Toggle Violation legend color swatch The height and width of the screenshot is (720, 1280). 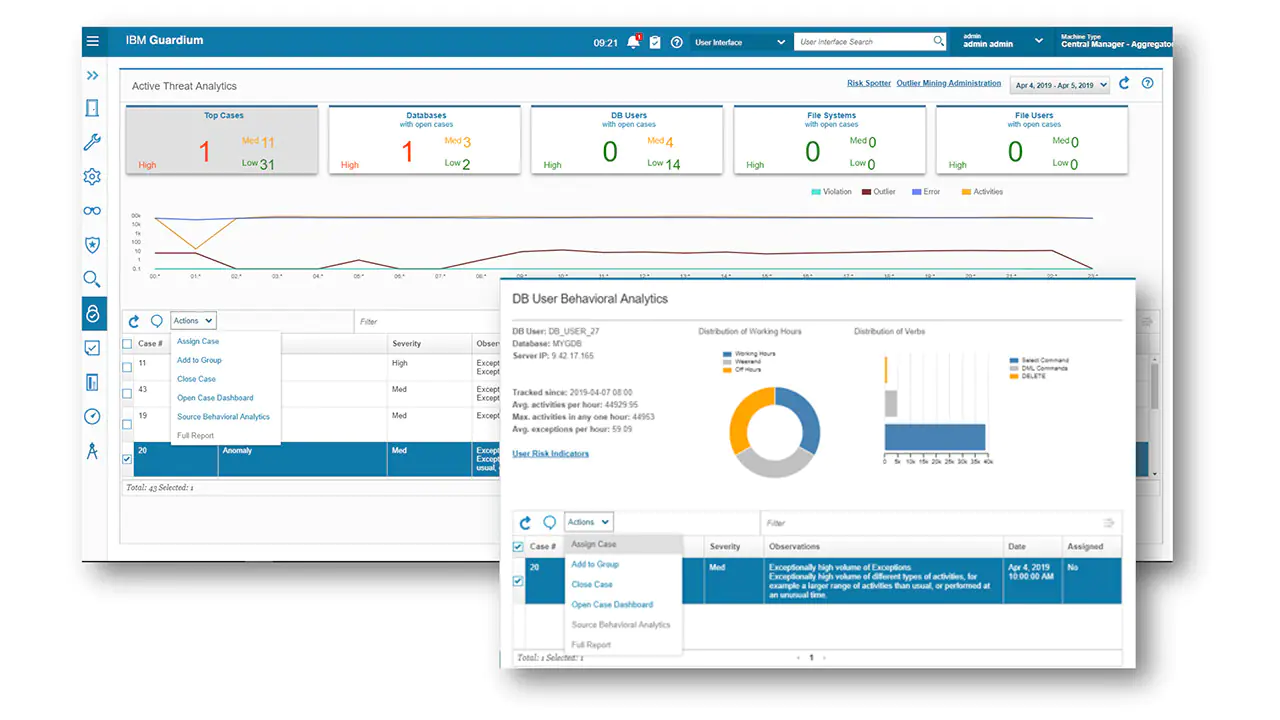816,192
